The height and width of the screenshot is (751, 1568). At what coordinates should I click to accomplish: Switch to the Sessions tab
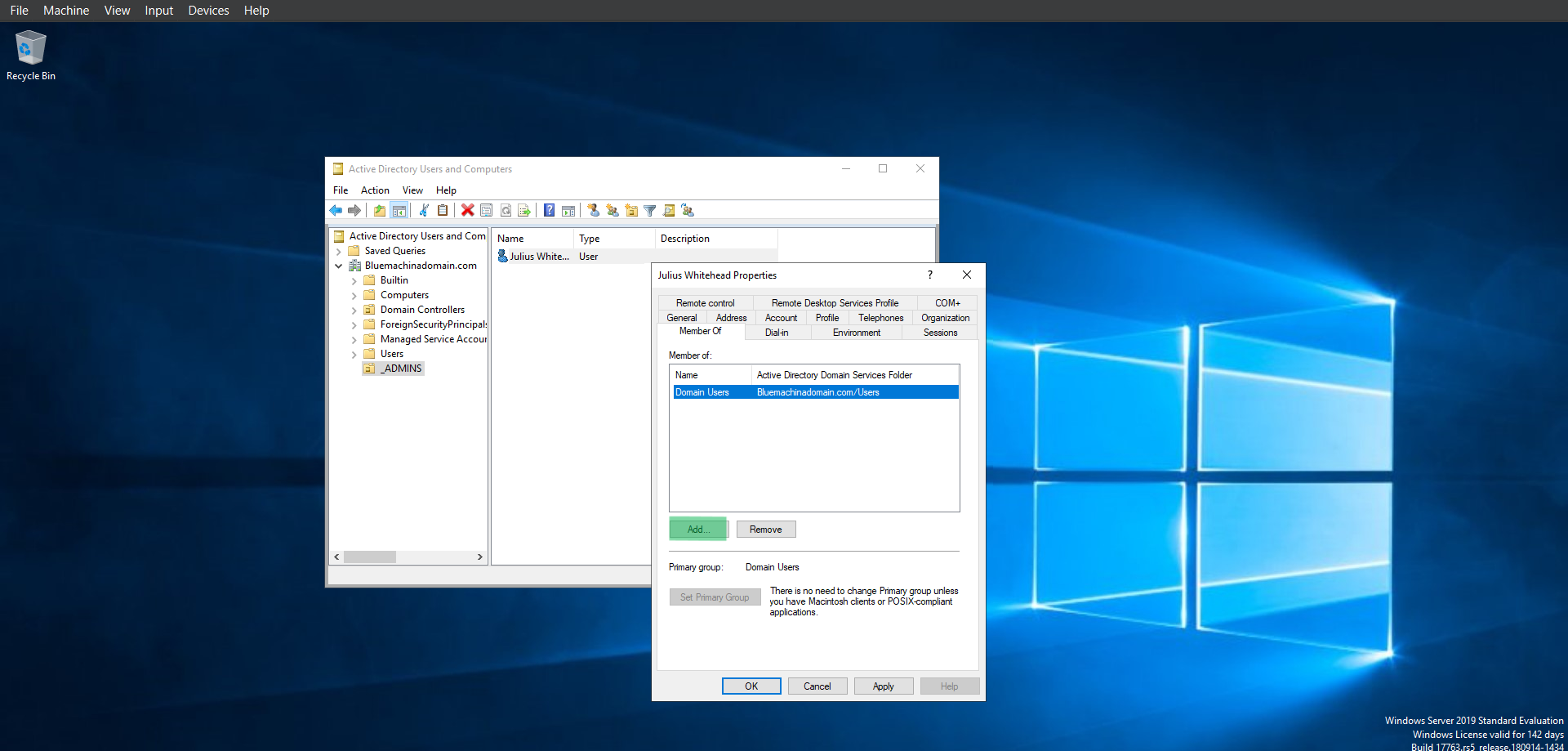pos(940,333)
